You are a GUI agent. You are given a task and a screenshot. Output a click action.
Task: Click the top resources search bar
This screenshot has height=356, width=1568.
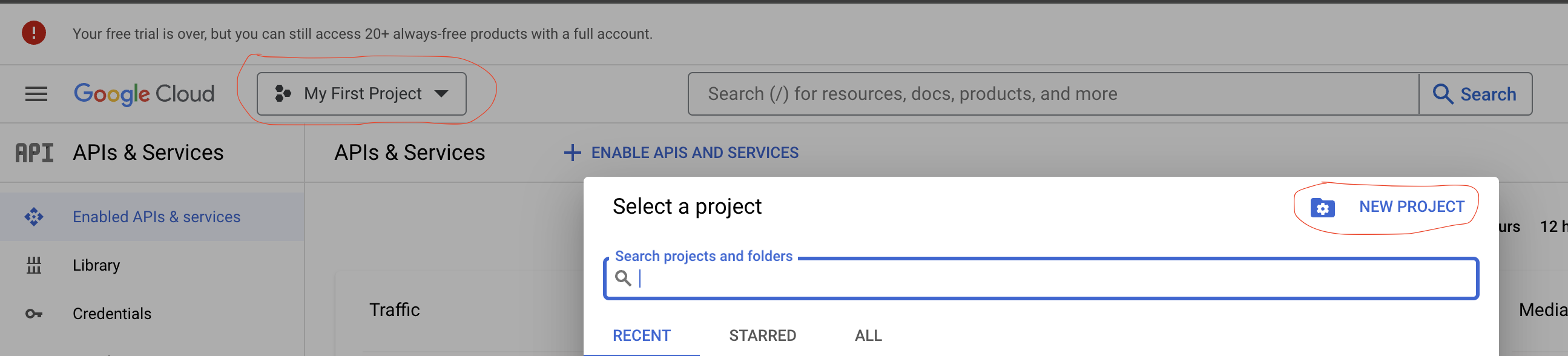1053,94
